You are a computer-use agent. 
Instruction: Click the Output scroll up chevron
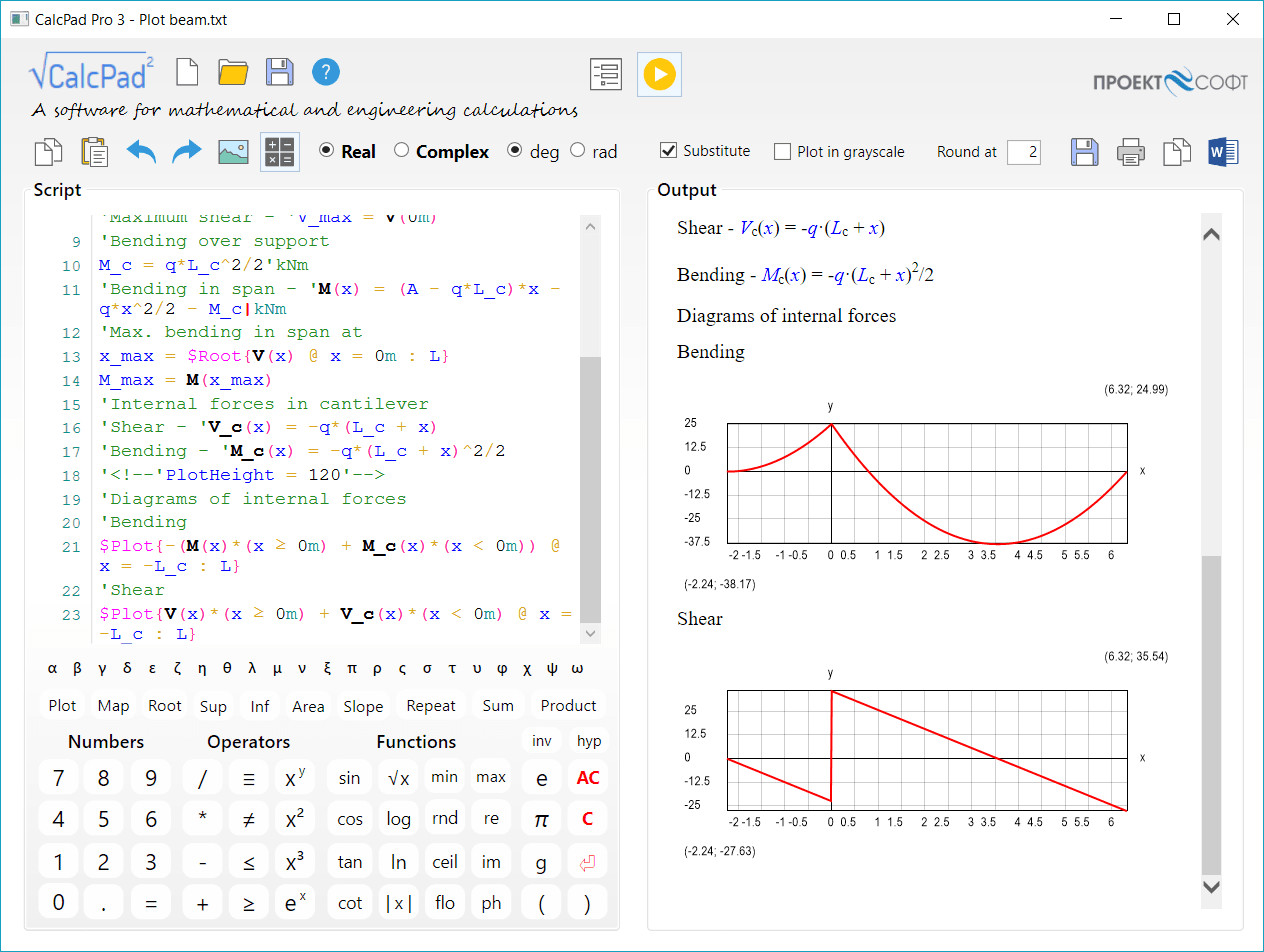tap(1211, 235)
